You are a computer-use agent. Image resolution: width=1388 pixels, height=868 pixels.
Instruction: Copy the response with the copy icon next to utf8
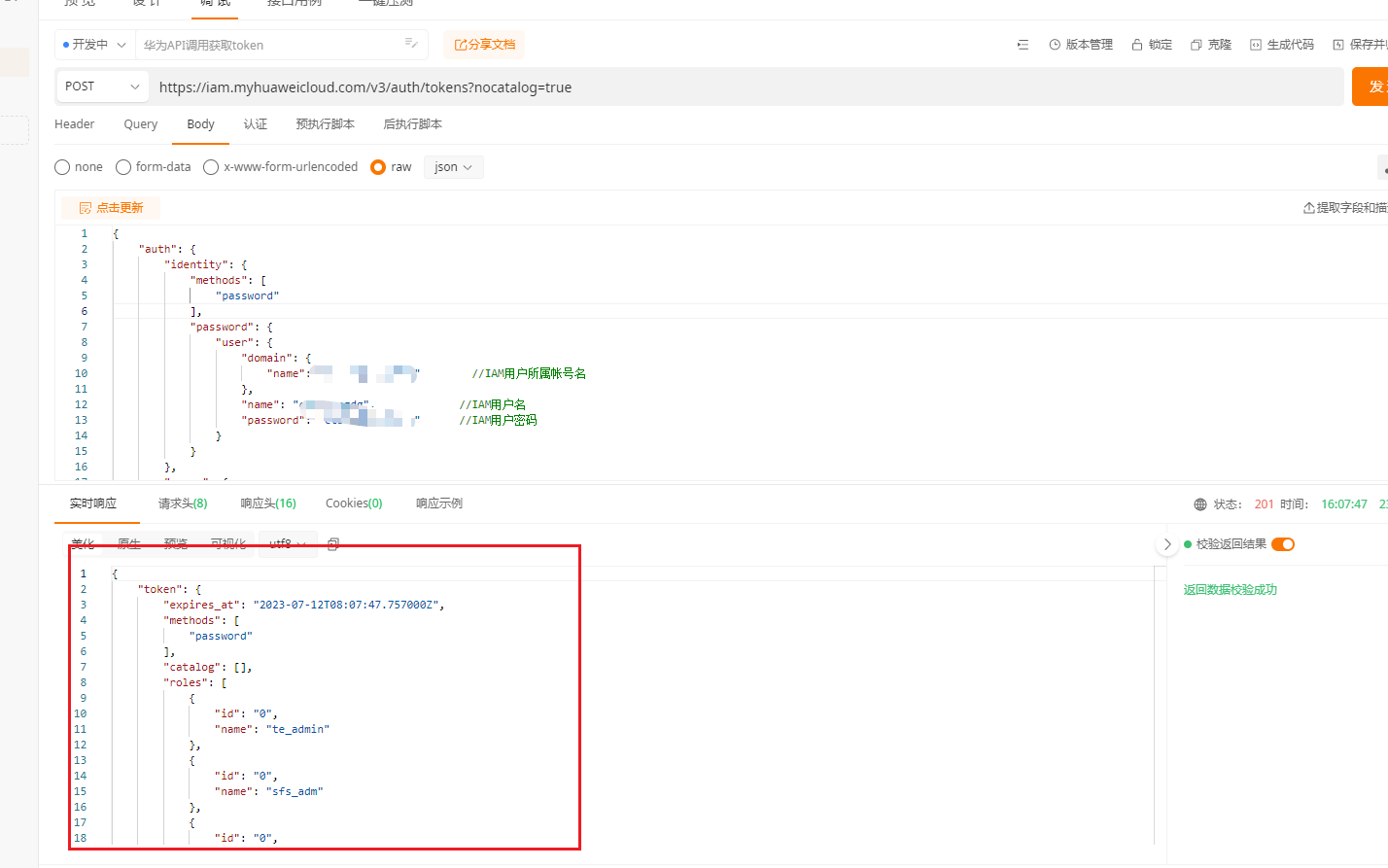[333, 544]
